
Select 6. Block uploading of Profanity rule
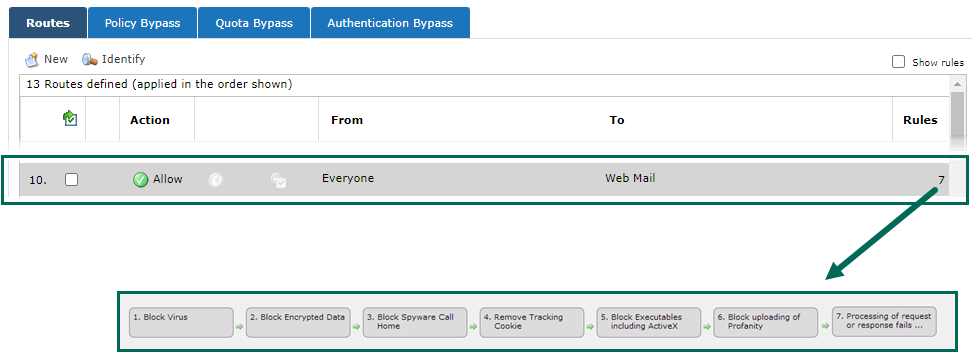(766, 323)
